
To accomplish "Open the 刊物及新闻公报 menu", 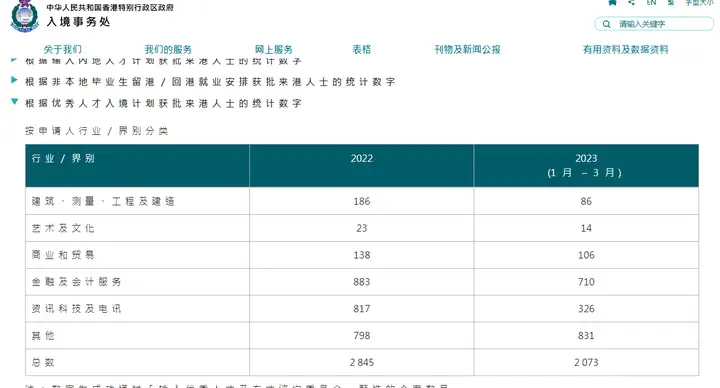I will [467, 50].
